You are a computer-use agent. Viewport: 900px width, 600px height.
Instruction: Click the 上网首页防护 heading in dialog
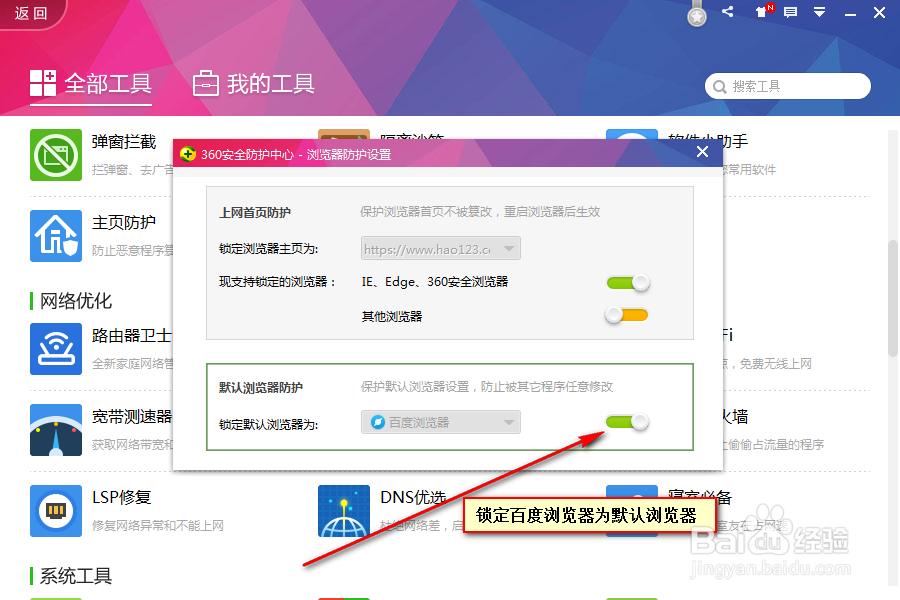point(255,213)
